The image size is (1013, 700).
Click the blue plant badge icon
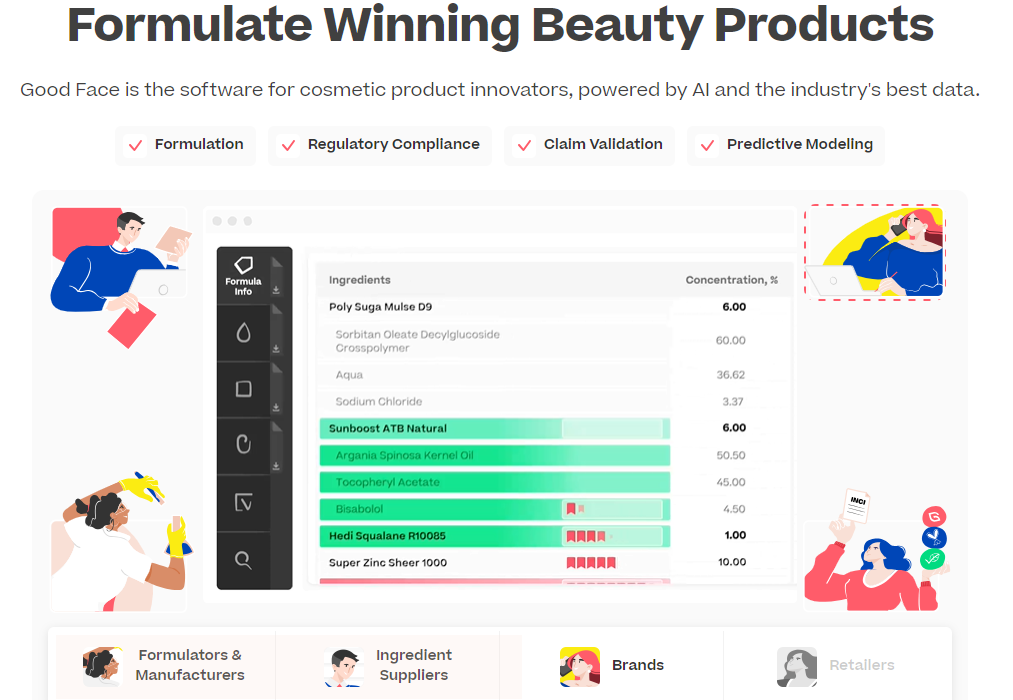934,537
